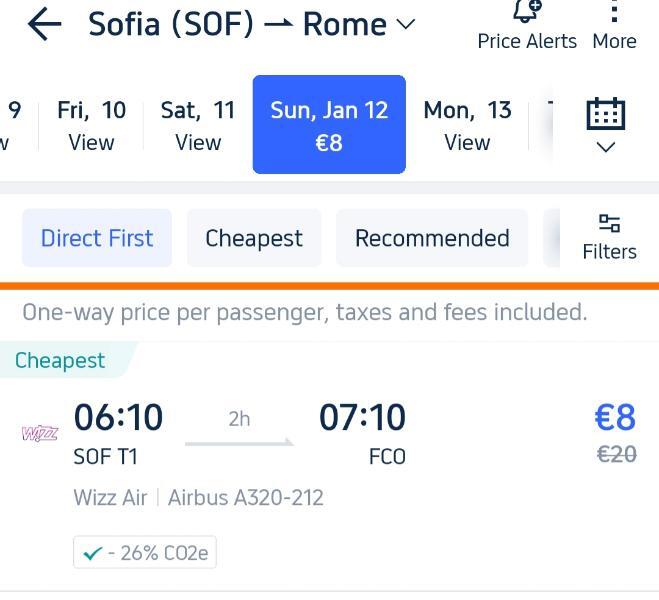This screenshot has width=659, height=600.
Task: Select the Direct First sort tab
Action: tap(97, 238)
